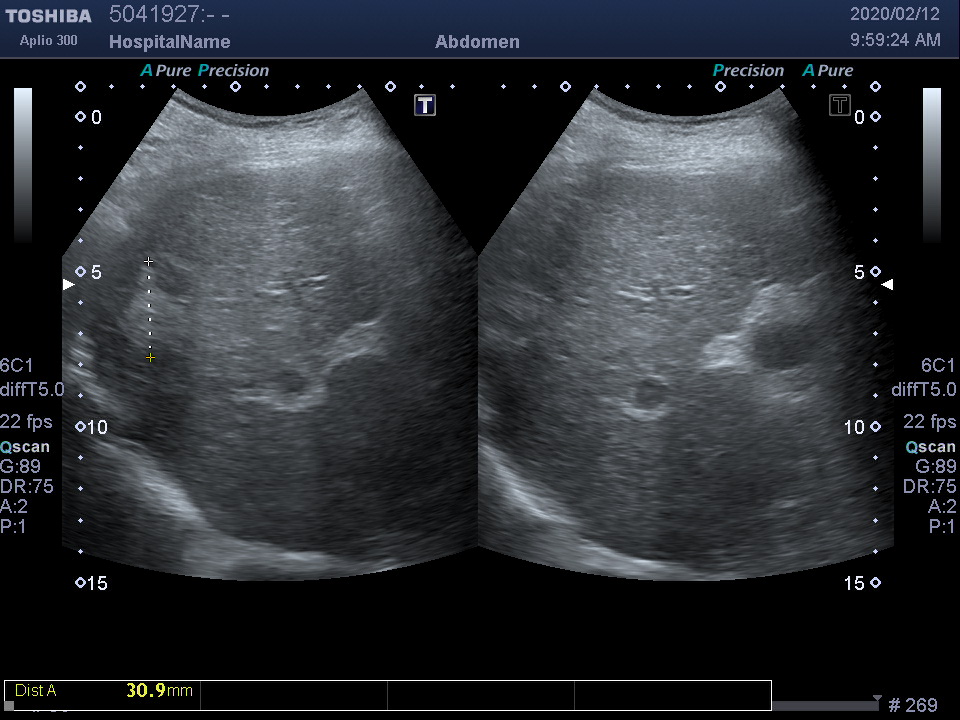Click the left G:89 gain value

20,467
